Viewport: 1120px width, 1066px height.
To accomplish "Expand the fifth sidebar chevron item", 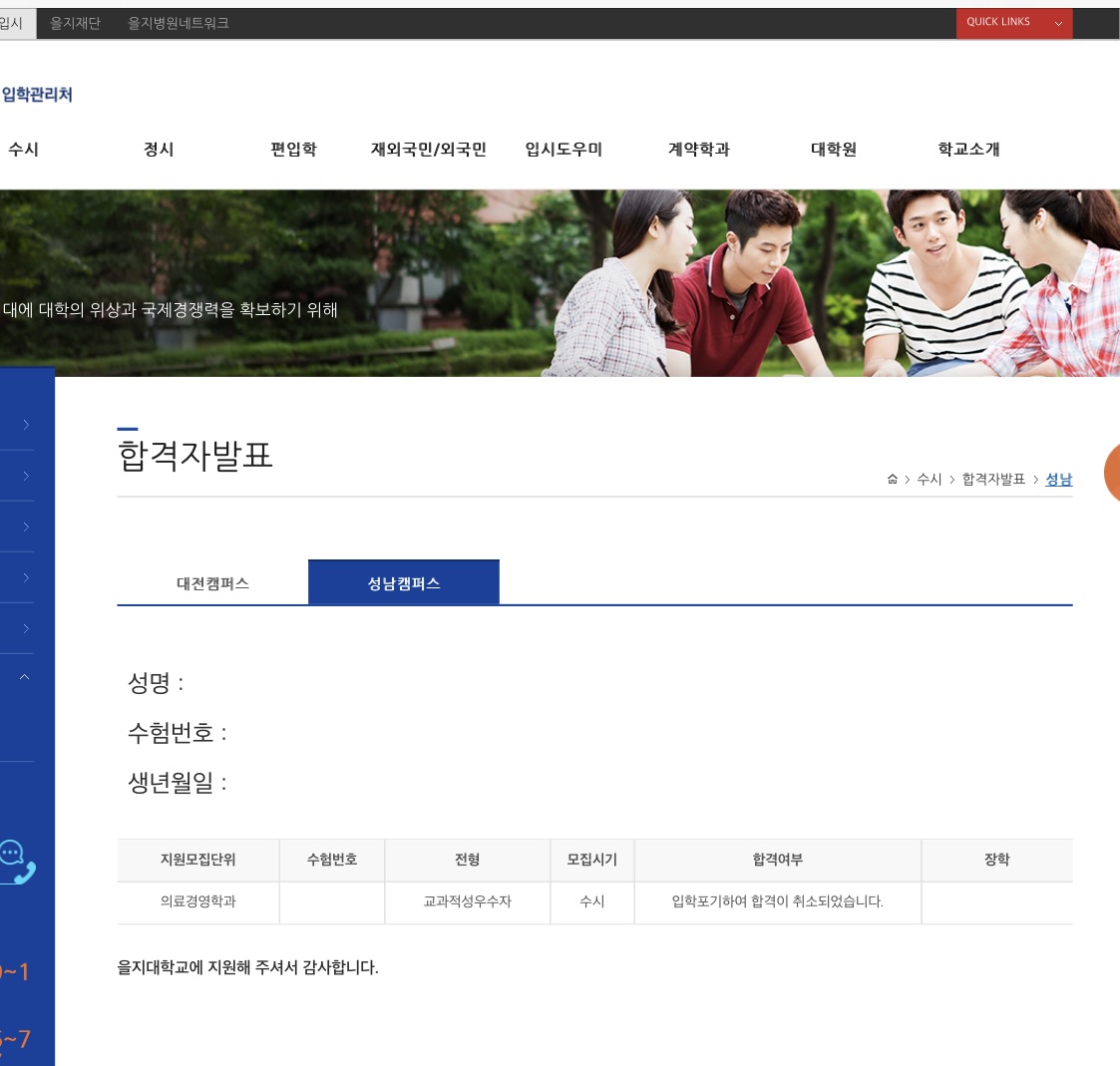I will pos(26,628).
